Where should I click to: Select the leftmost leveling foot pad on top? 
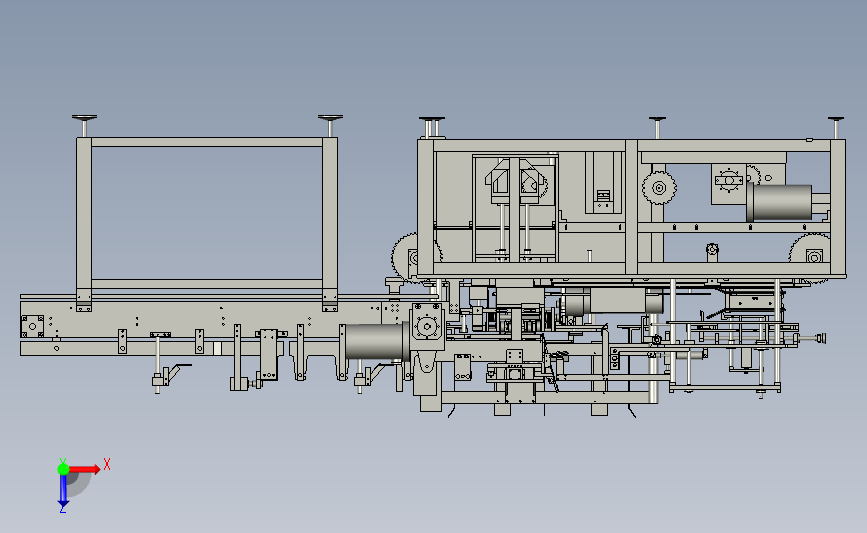tap(85, 118)
